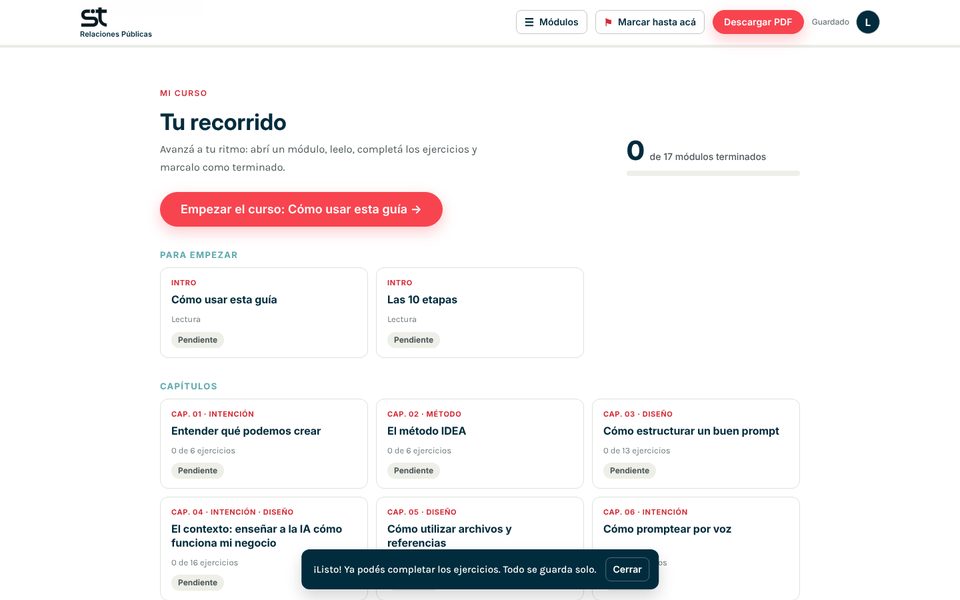Click the Marcar hasta acá flag button
The height and width of the screenshot is (600, 960).
pos(650,22)
